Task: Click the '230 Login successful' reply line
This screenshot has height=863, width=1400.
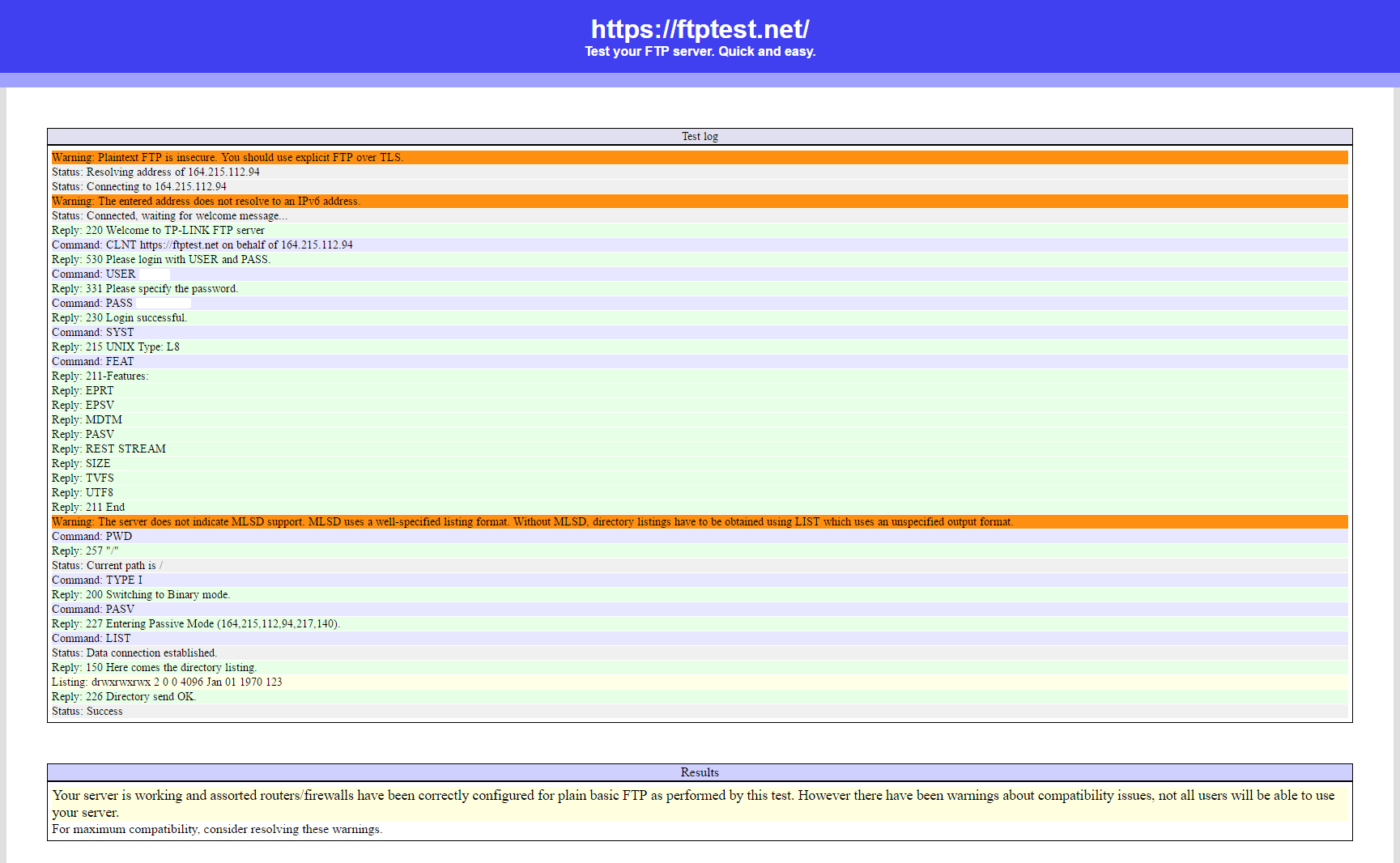Action: (120, 318)
